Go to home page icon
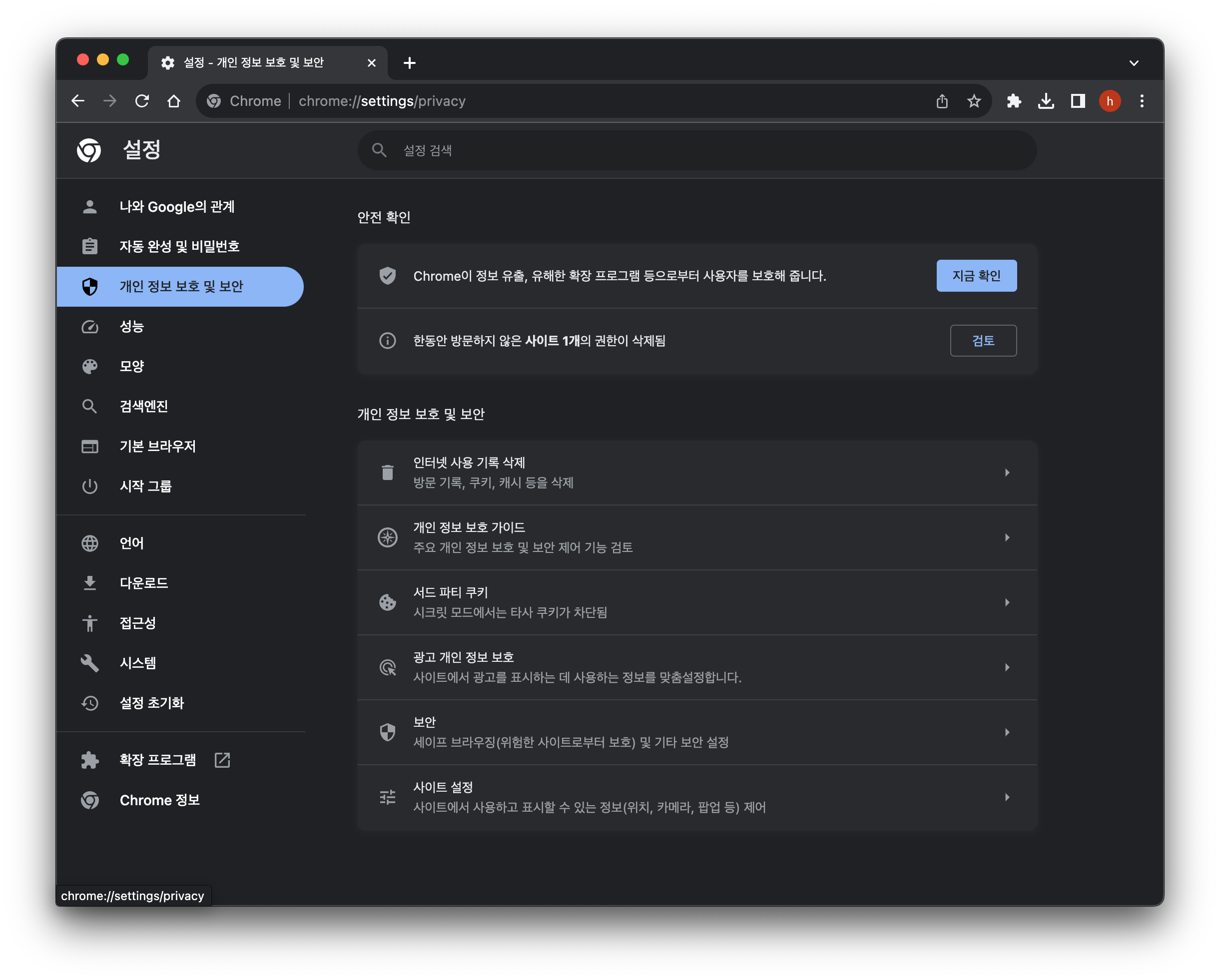Image resolution: width=1220 pixels, height=980 pixels. (174, 101)
